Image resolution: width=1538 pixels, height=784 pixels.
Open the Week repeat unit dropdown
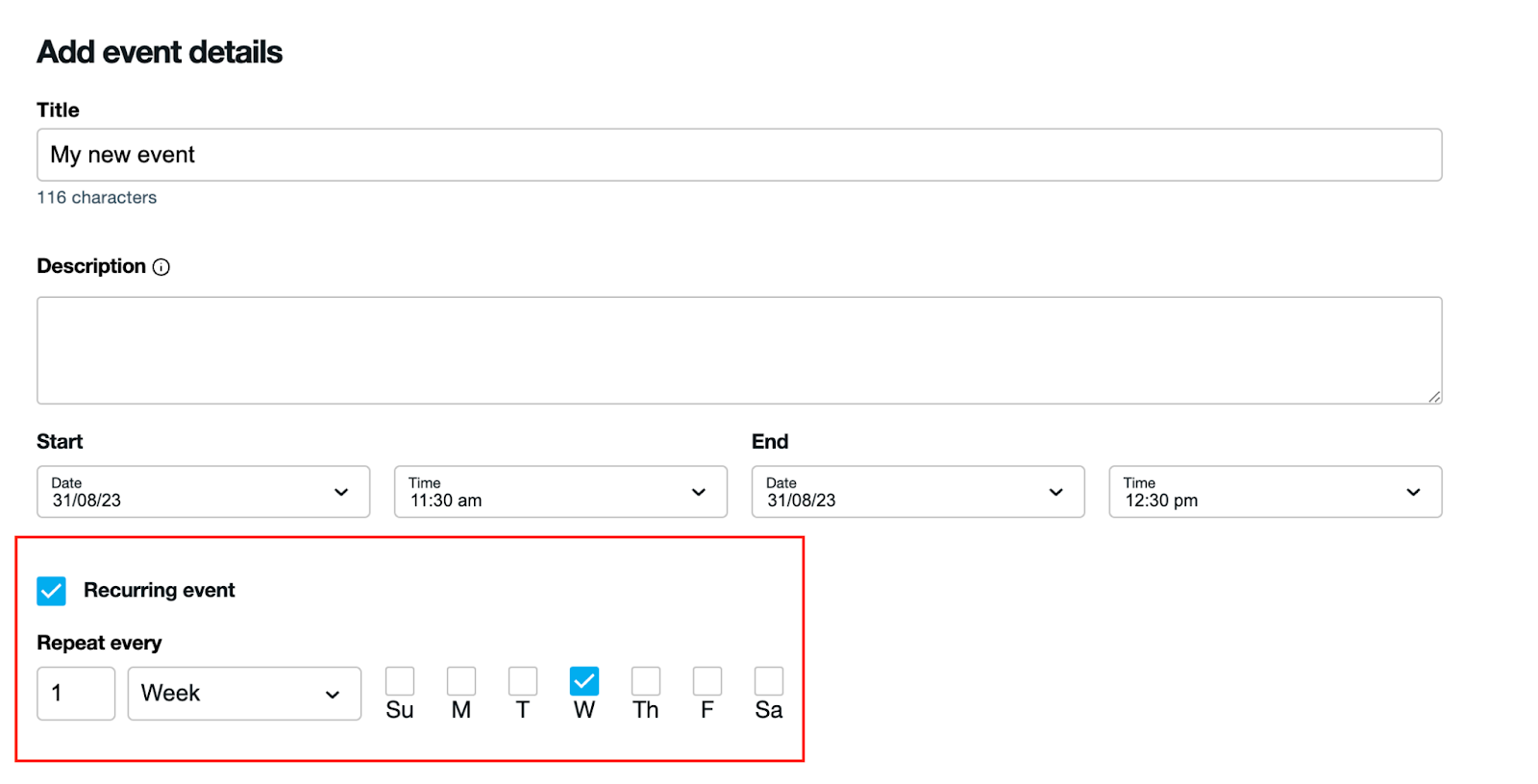(x=244, y=694)
